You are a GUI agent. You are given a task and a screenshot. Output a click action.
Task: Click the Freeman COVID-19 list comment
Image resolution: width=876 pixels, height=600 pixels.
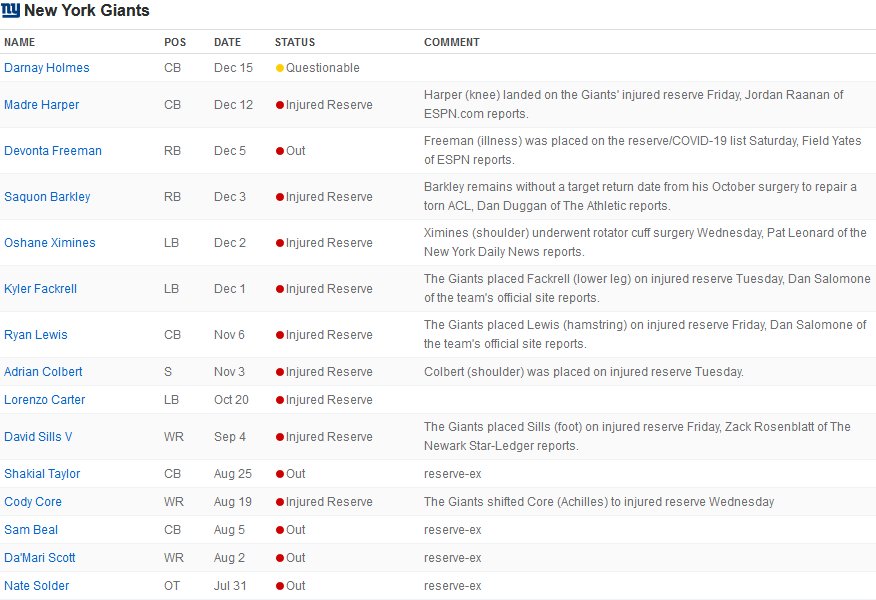(x=642, y=150)
